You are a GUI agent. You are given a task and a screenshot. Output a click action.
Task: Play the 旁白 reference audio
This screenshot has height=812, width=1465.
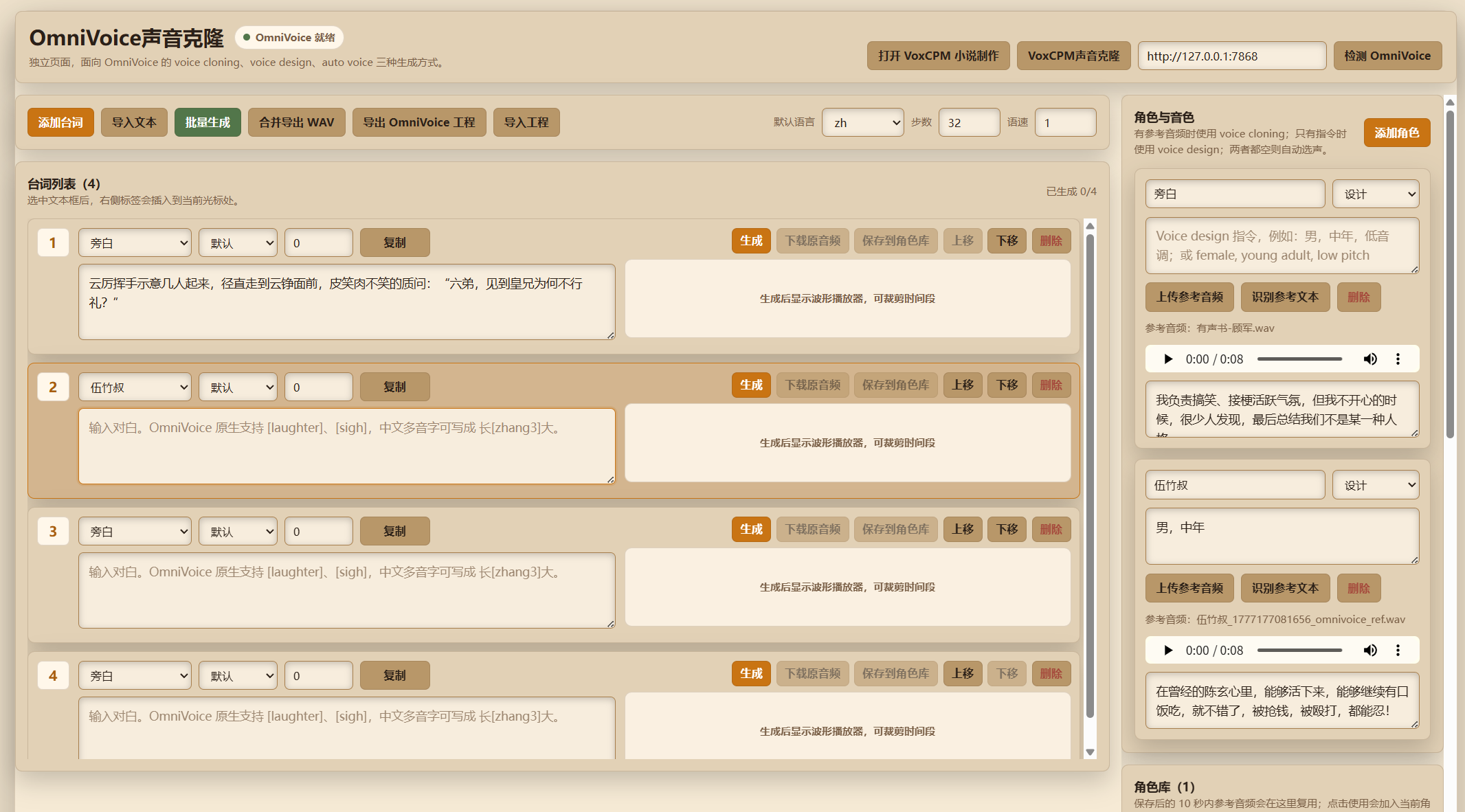1167,359
